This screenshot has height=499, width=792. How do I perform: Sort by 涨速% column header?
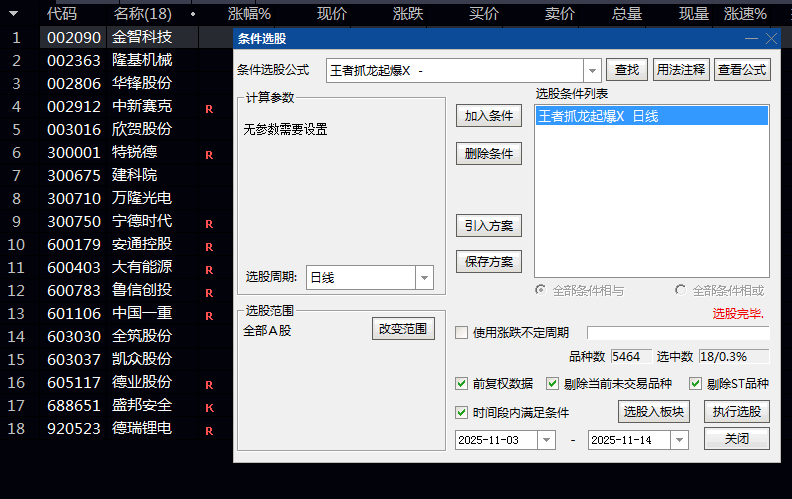746,14
